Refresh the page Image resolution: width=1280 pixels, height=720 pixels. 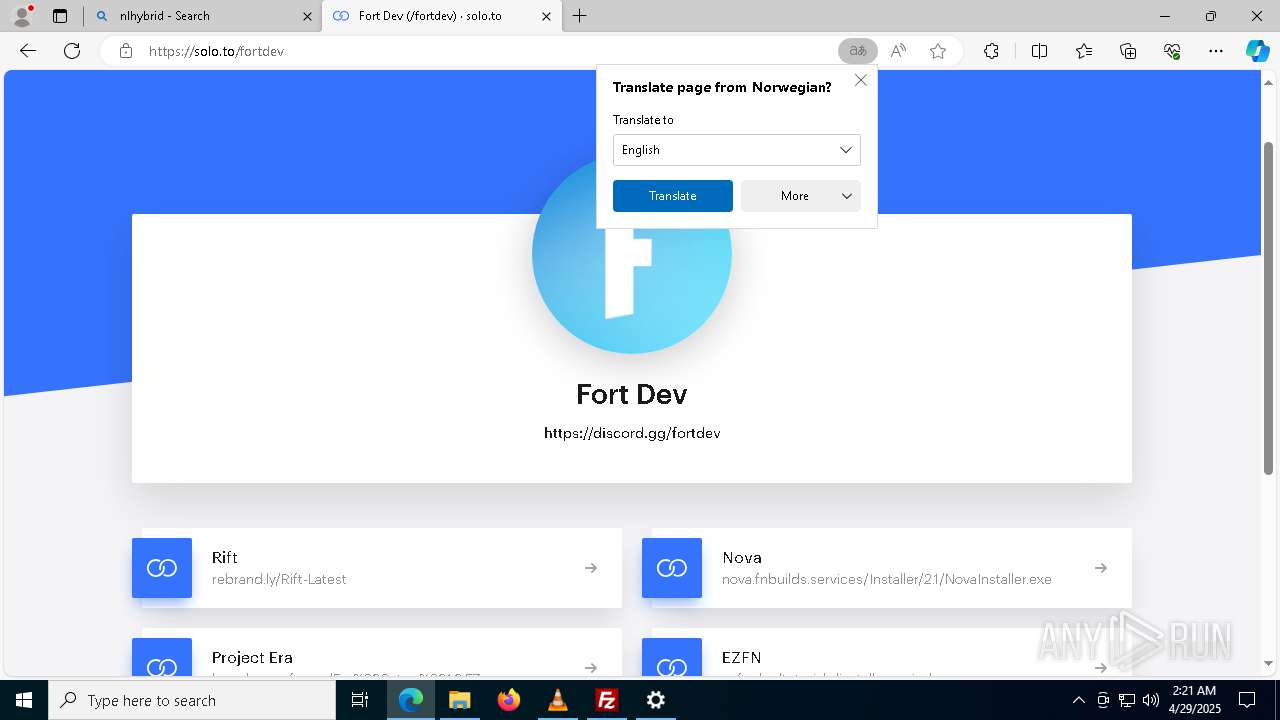(x=72, y=51)
